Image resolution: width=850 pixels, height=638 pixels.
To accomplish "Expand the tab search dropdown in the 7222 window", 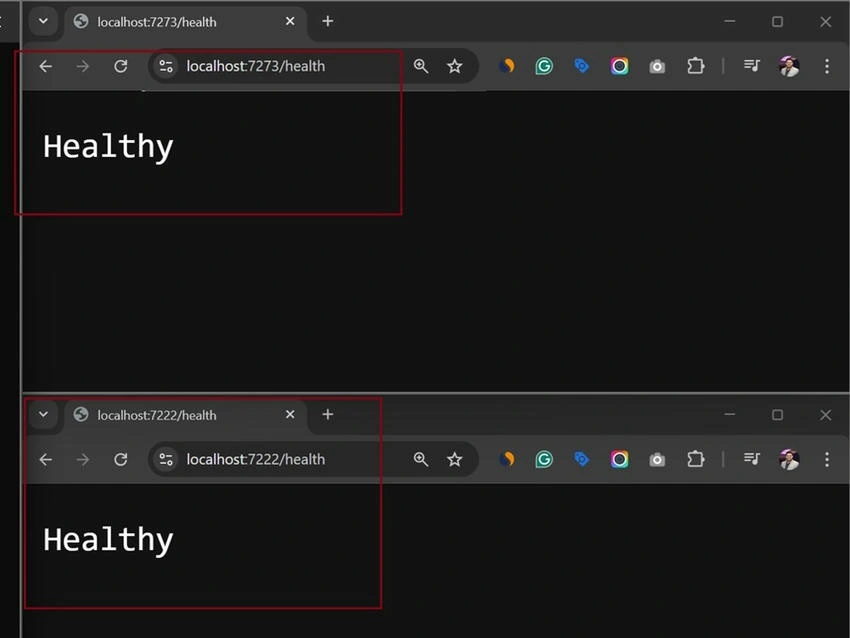I will (43, 415).
